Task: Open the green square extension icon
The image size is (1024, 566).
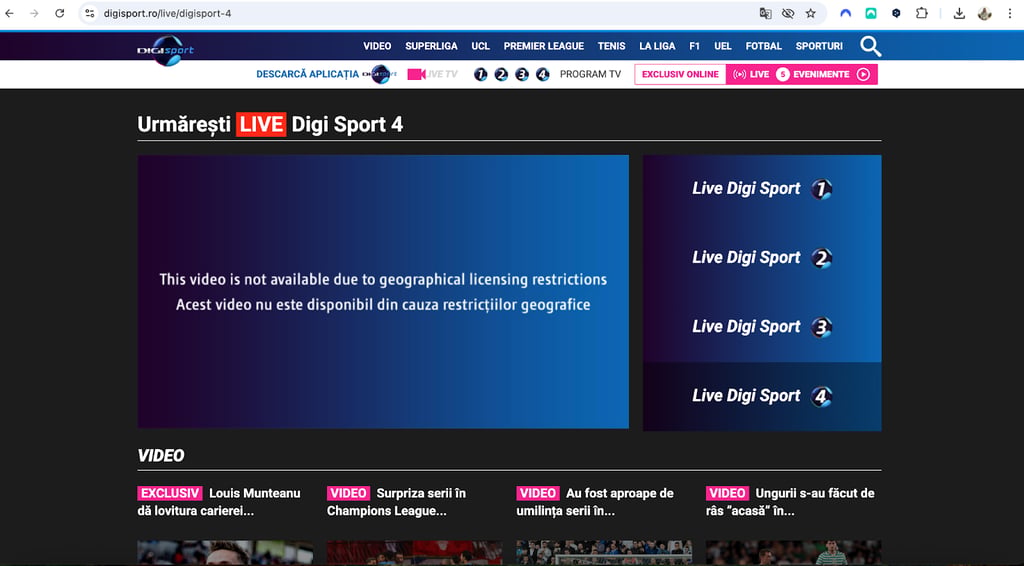Action: pyautogui.click(x=871, y=13)
